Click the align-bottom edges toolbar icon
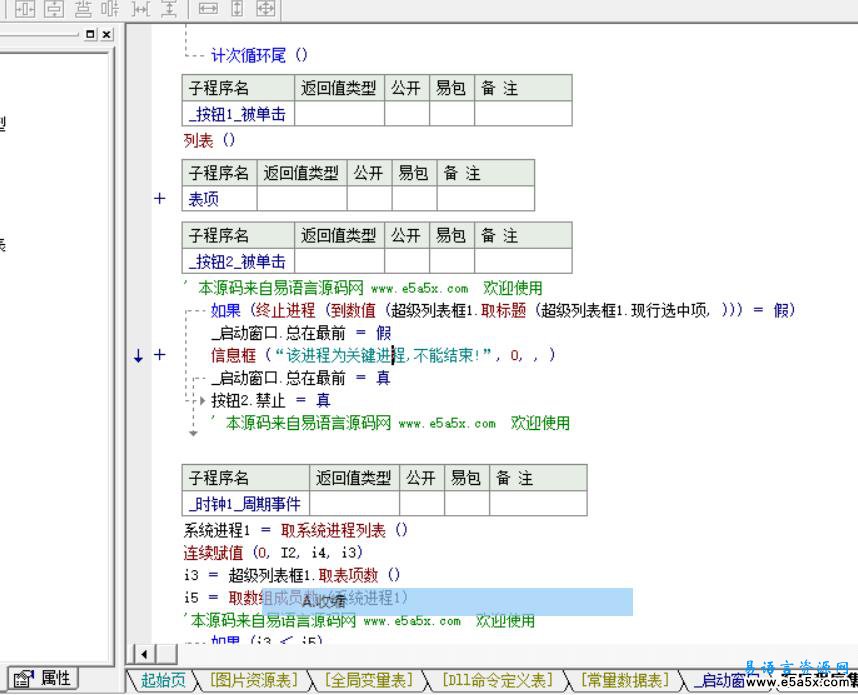Screen dimensions: 858x695 [x=83, y=9]
